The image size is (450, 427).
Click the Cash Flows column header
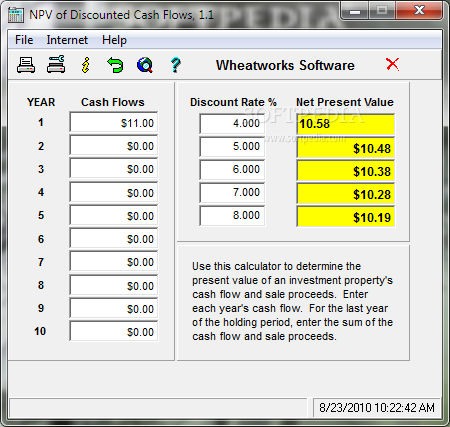[x=113, y=102]
